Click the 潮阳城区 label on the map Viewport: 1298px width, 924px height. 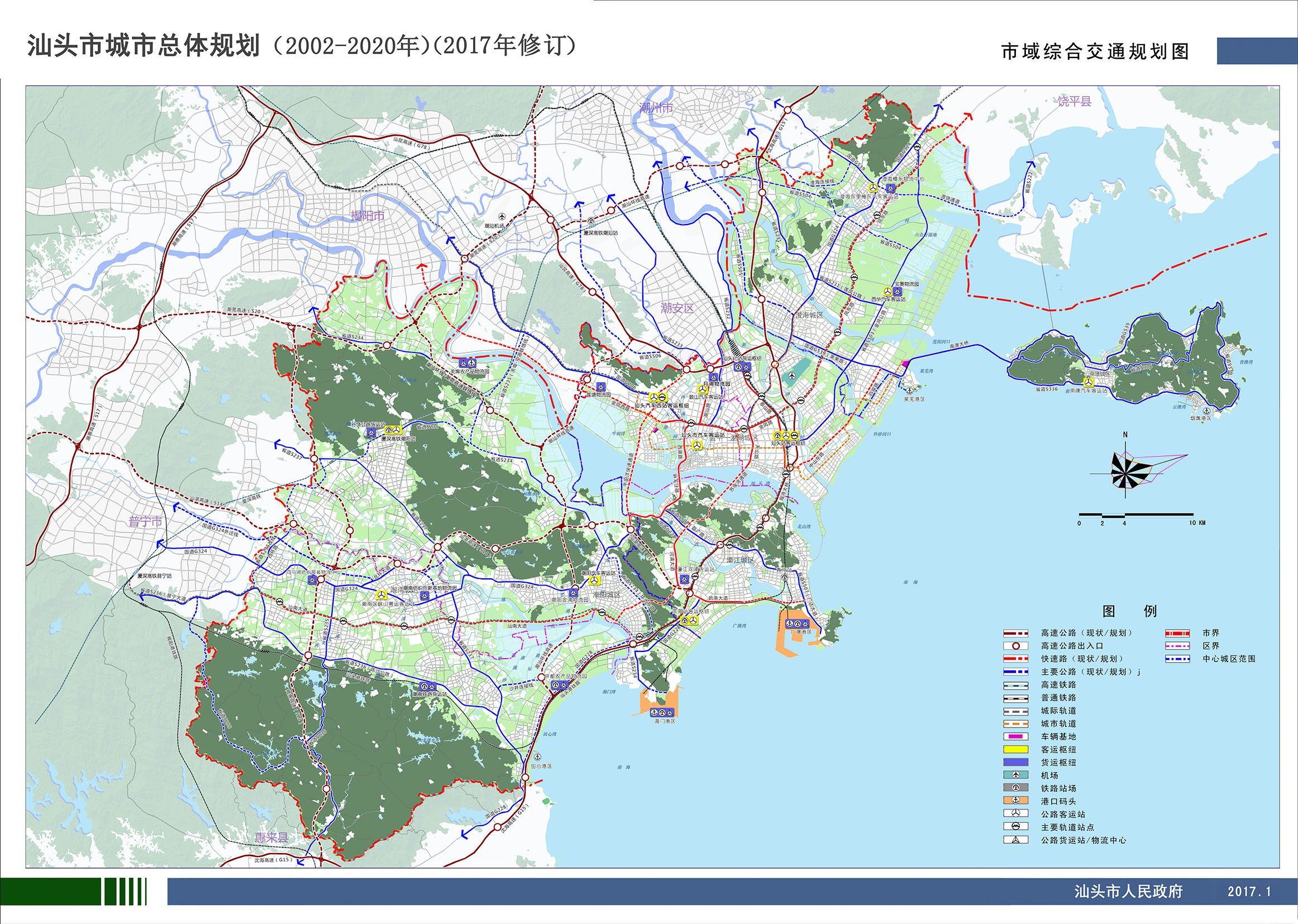click(x=607, y=594)
